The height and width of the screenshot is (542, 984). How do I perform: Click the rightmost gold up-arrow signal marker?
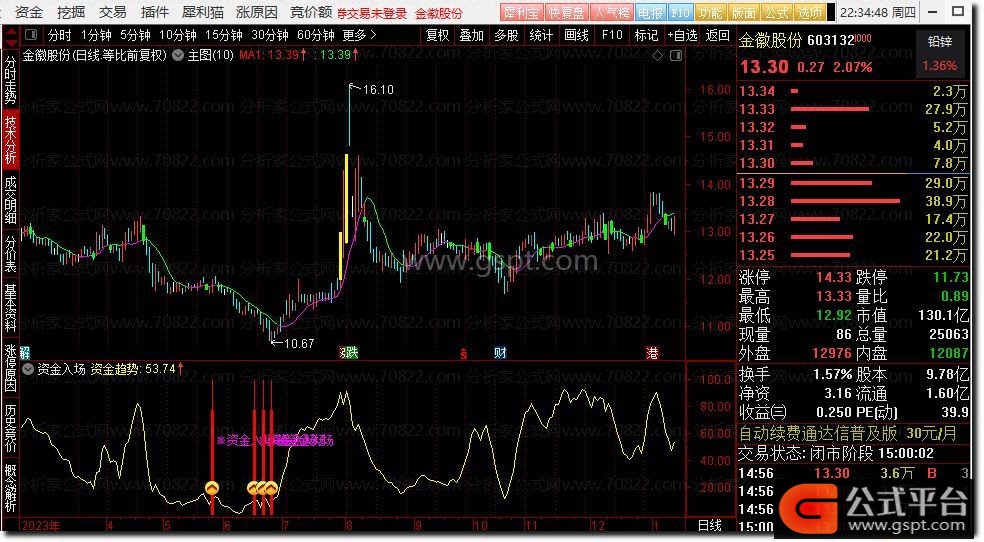(x=270, y=487)
